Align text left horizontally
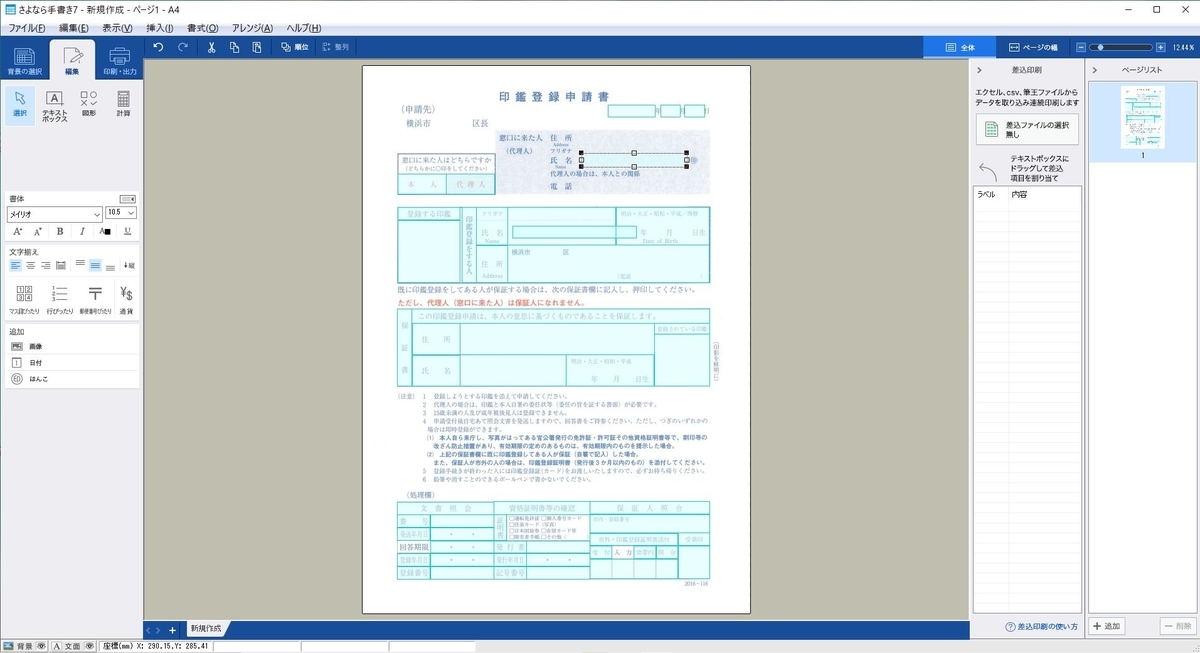Screen dimensions: 1200x653 click(x=15, y=265)
